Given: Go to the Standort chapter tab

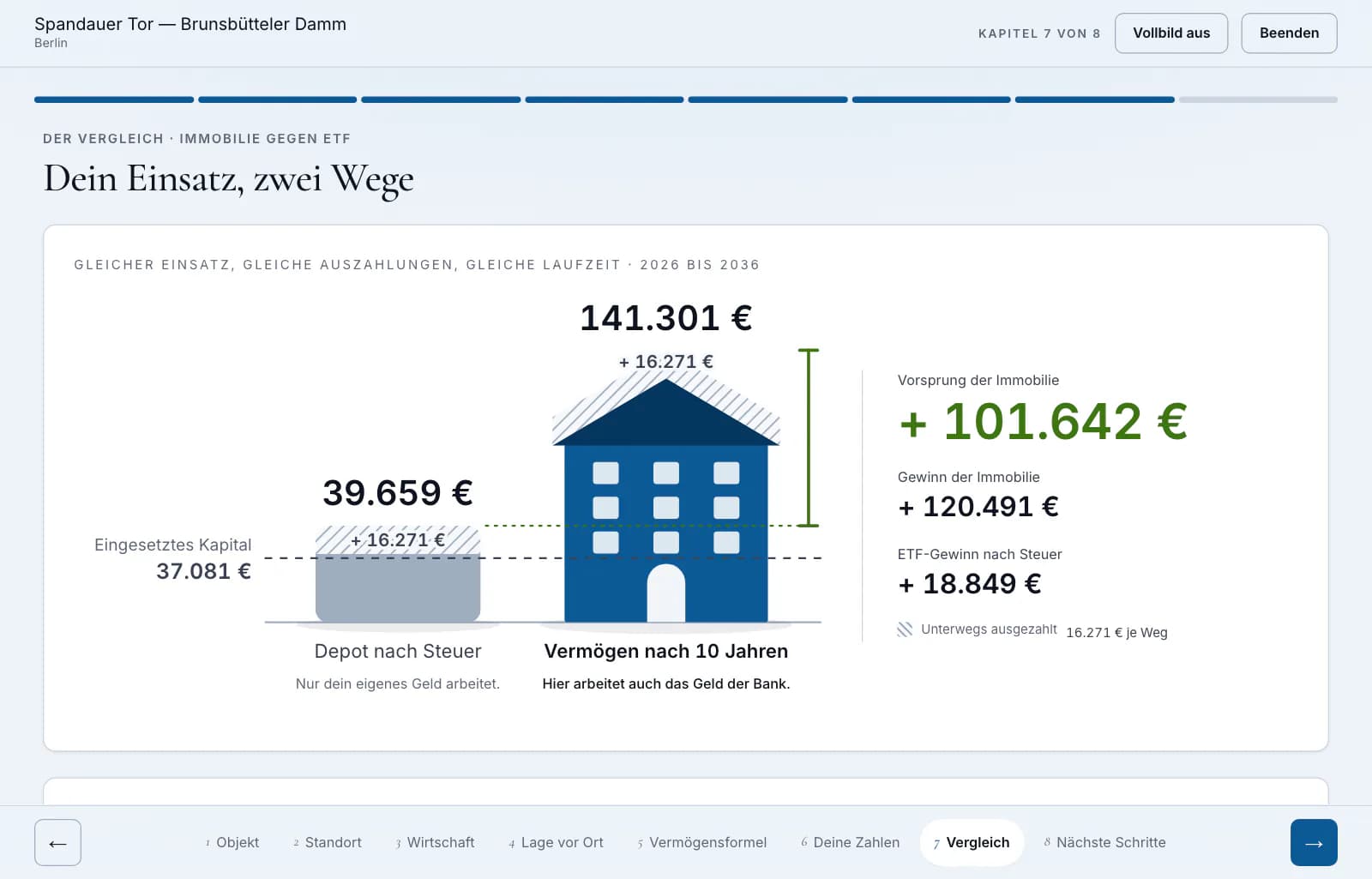Looking at the screenshot, I should pos(327,842).
